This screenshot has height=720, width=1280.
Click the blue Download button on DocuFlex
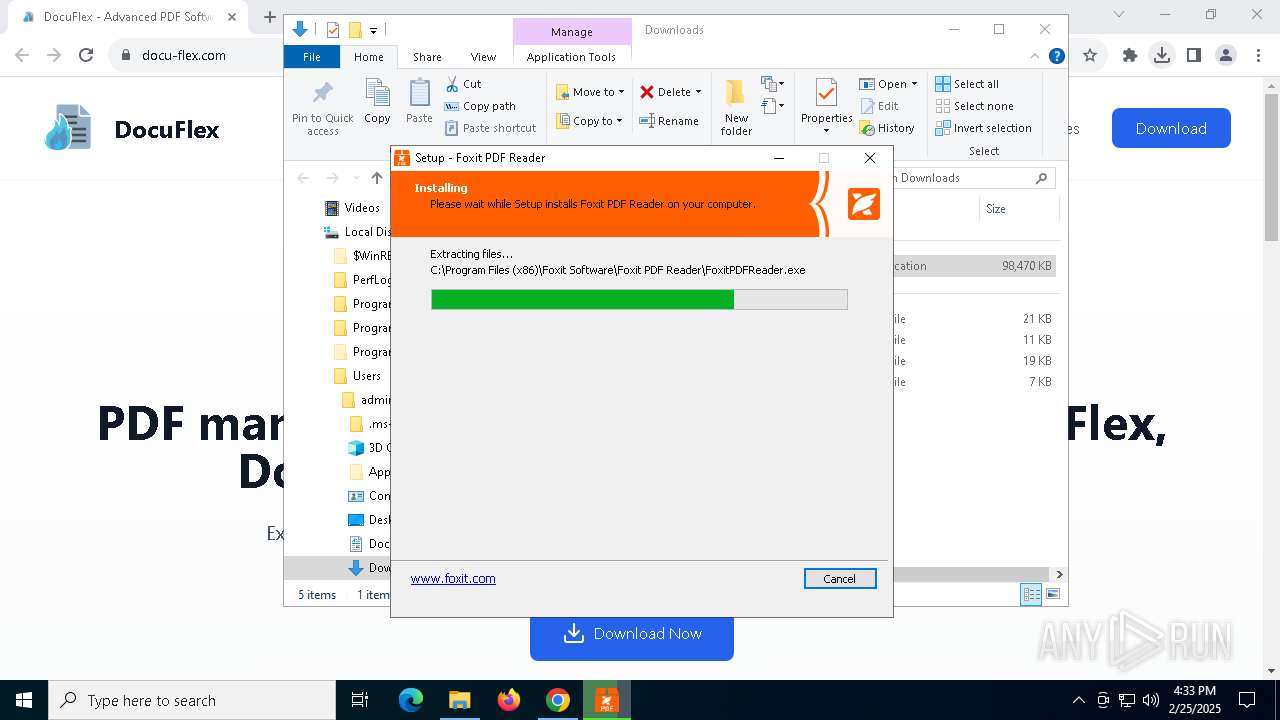(1171, 128)
